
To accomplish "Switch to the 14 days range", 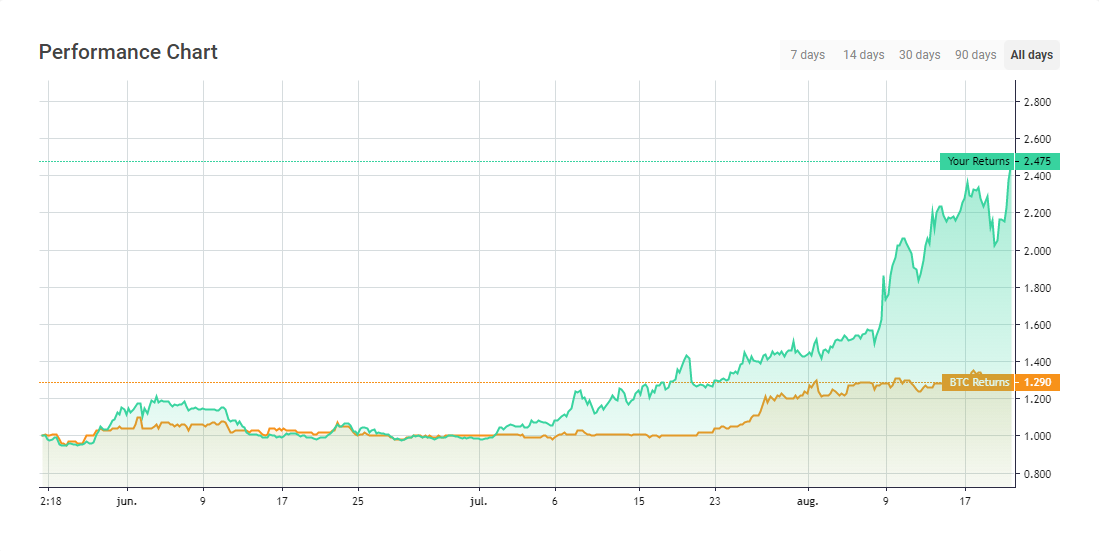I will tap(864, 55).
